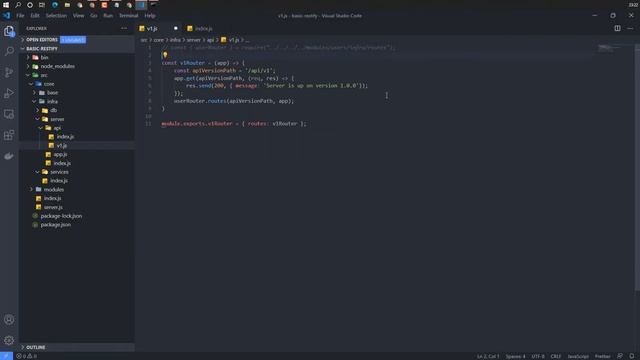This screenshot has height=360, width=640.
Task: Open editor More Actions ellipsis
Action: tap(630, 28)
